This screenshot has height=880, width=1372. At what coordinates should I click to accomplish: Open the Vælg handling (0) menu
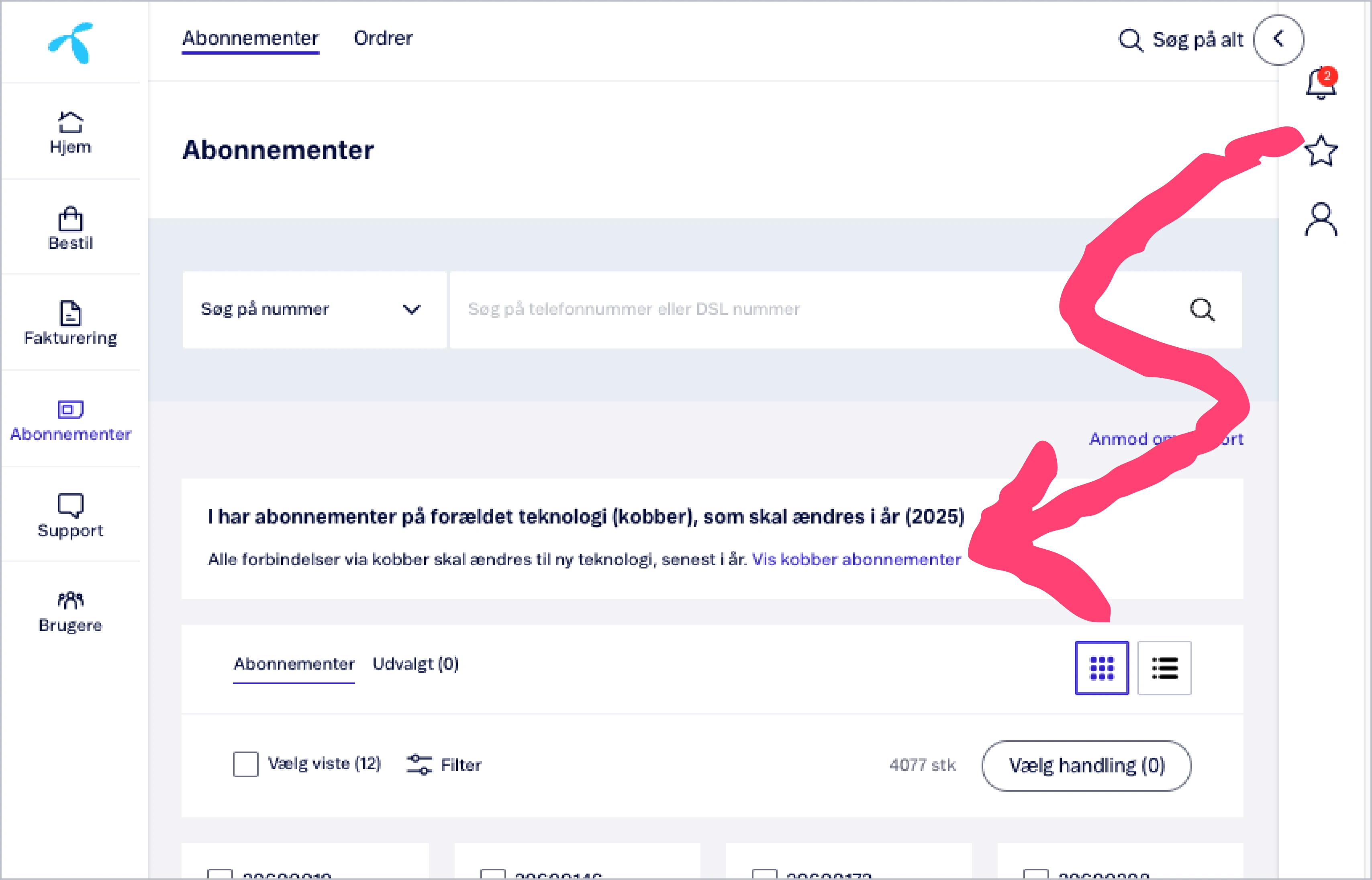pos(1087,766)
